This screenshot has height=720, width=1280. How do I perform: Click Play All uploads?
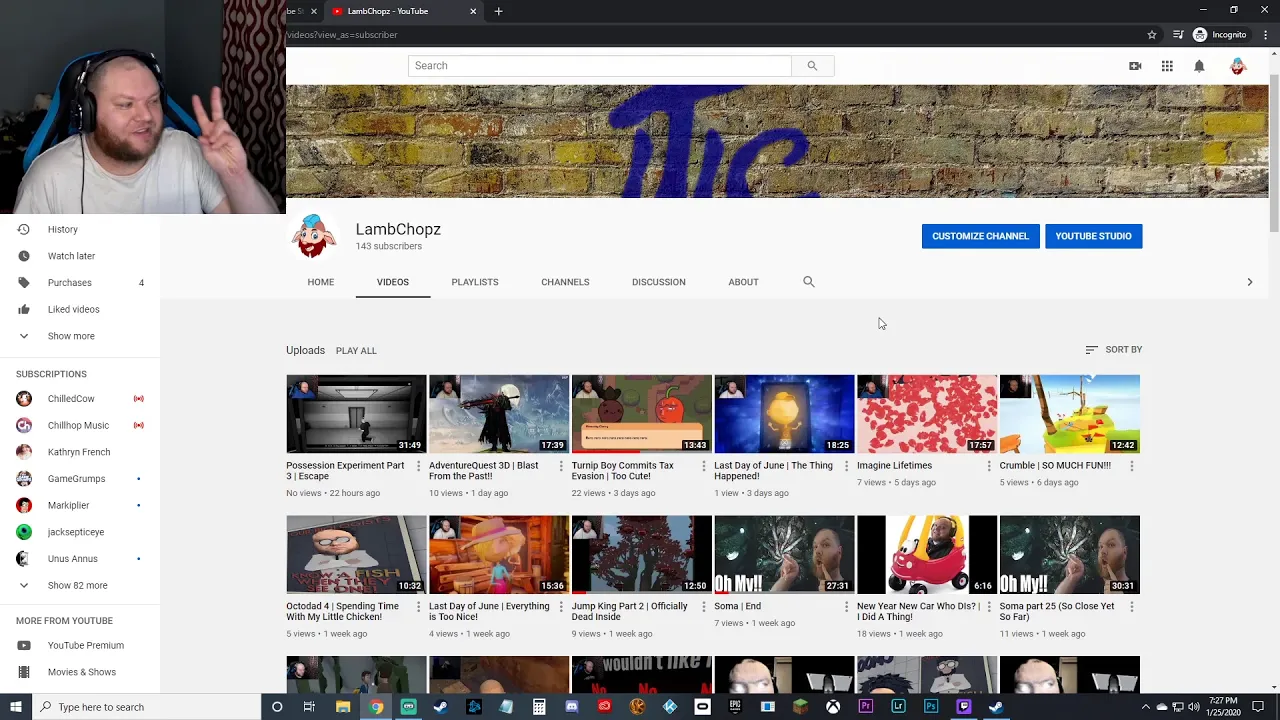click(x=356, y=351)
